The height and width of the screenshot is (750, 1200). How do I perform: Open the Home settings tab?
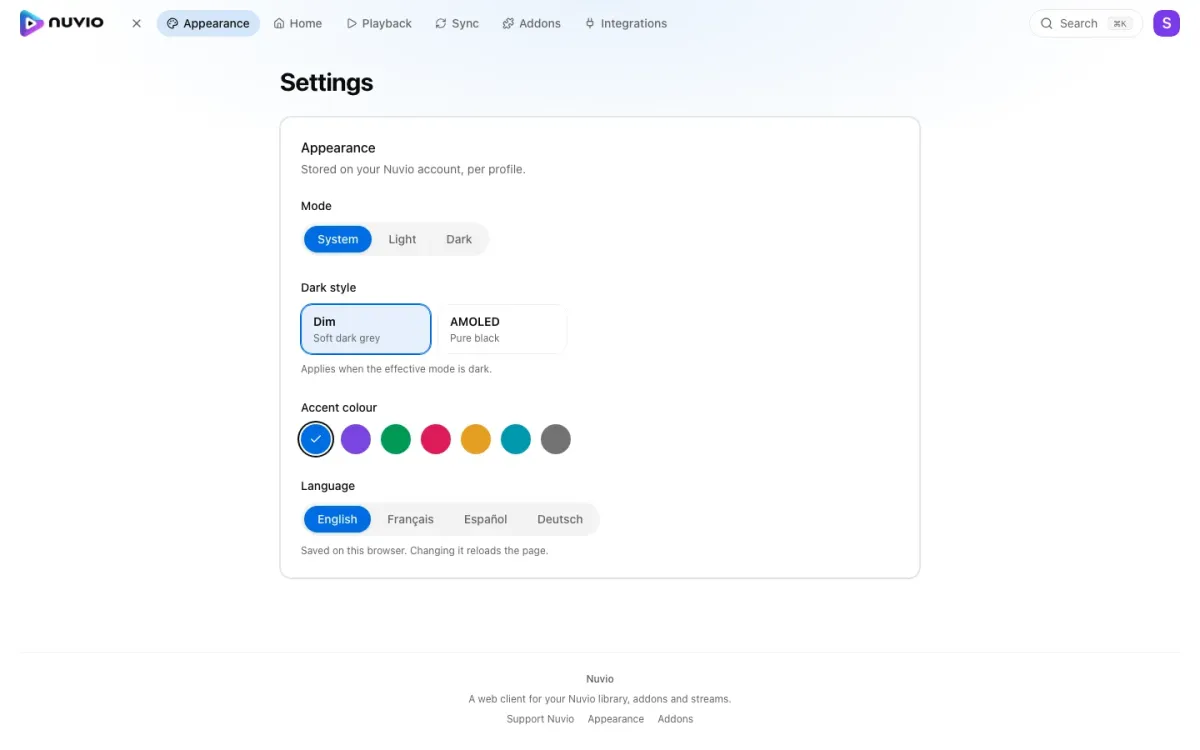[298, 23]
